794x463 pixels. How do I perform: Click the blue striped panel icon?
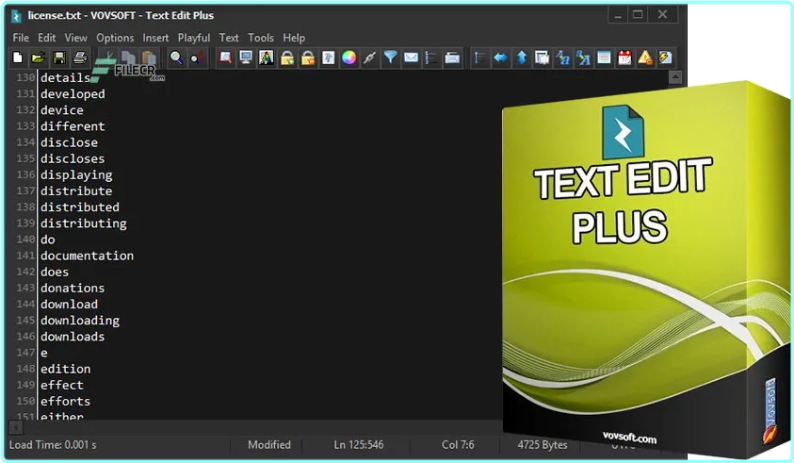point(604,58)
